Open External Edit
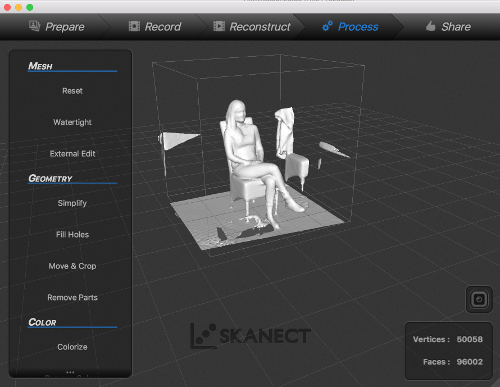 point(72,154)
